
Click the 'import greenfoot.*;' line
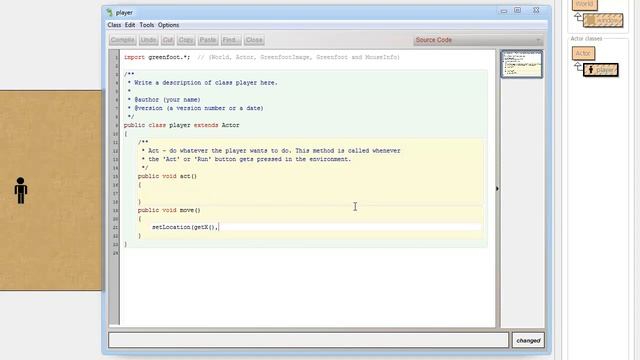(x=157, y=57)
